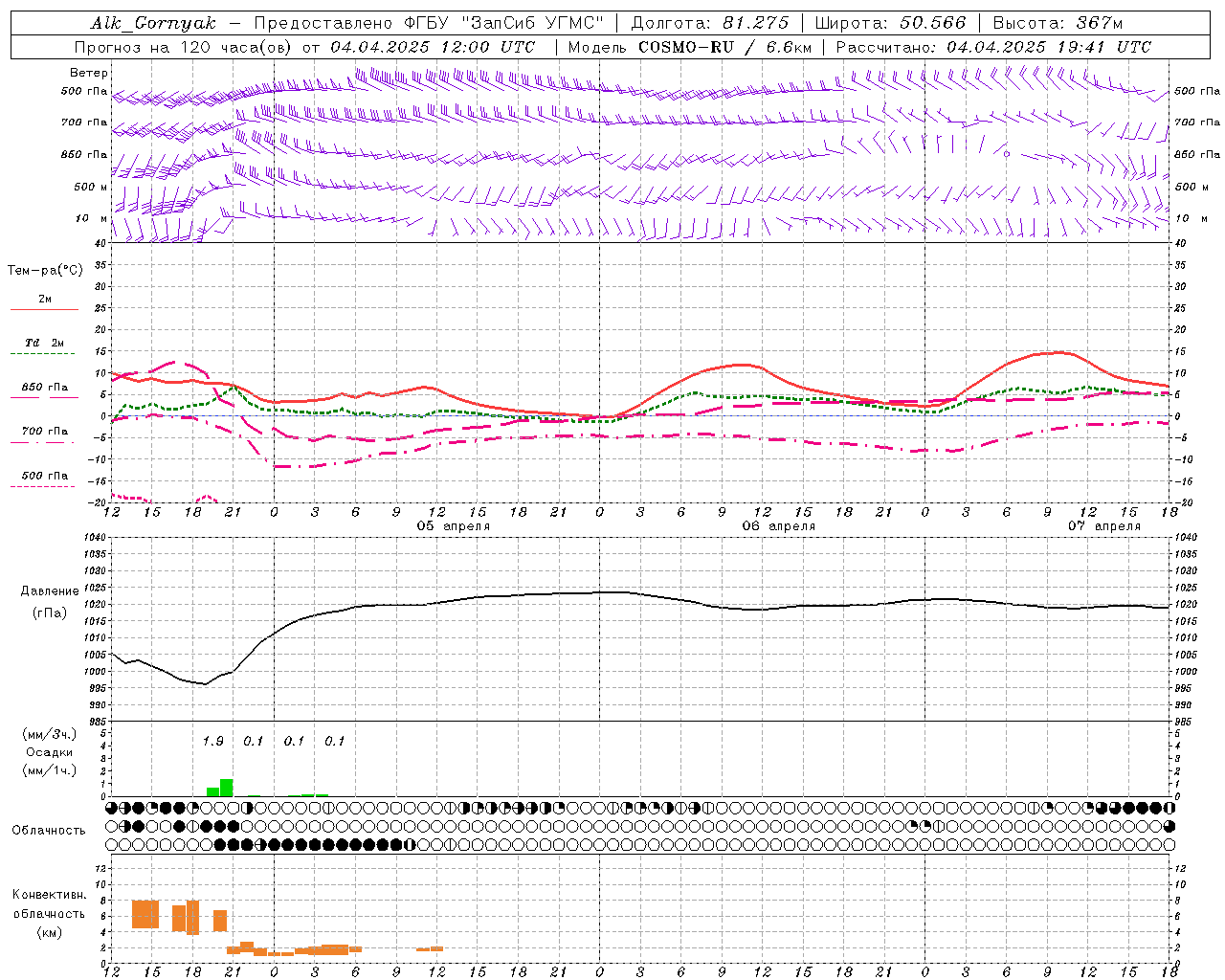This screenshot has height=980, width=1225.
Task: Click forecast start time 04.04.2025 12:00 UTC
Action: click(x=433, y=47)
